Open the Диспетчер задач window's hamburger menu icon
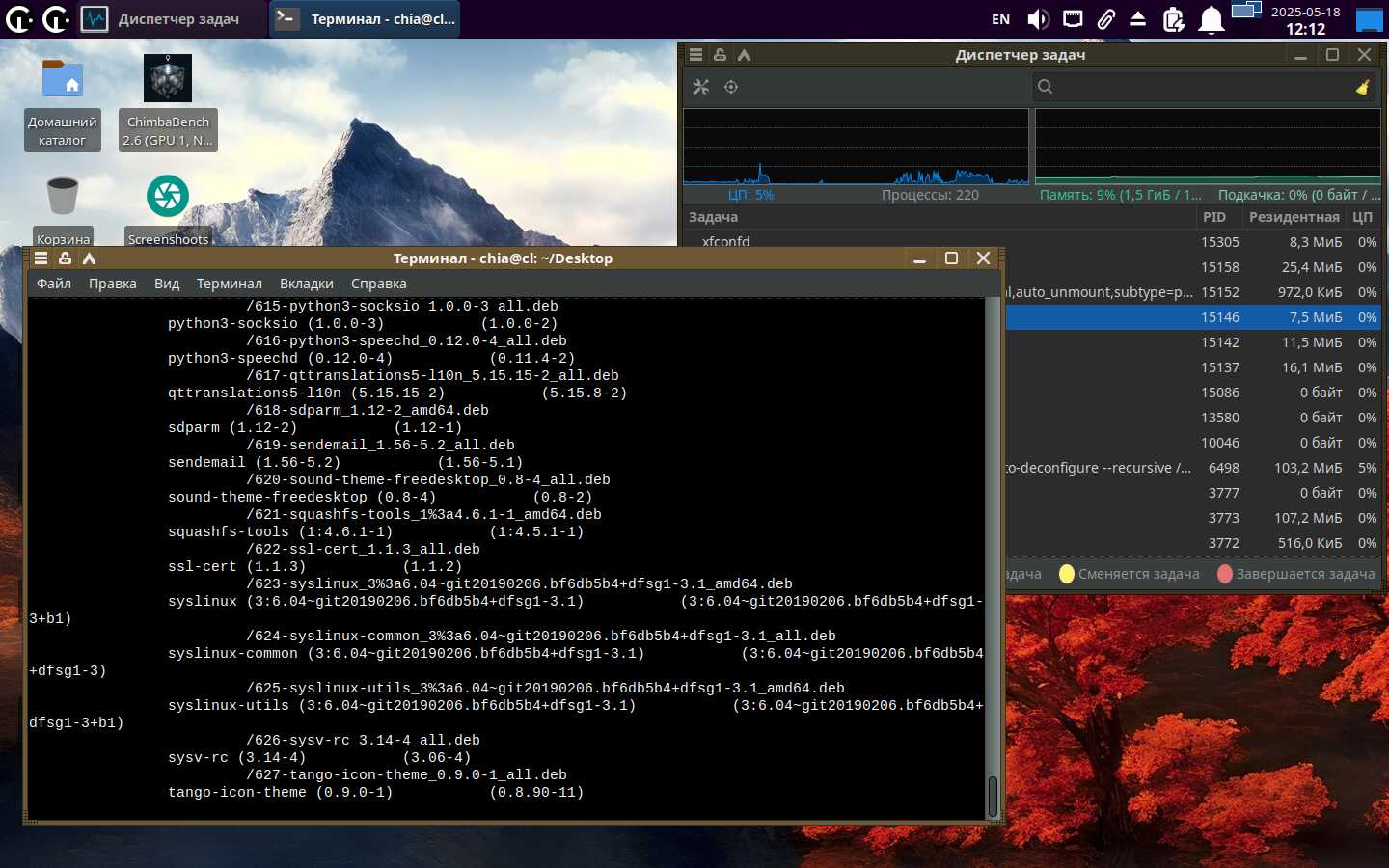The height and width of the screenshot is (868, 1389). coord(695,55)
